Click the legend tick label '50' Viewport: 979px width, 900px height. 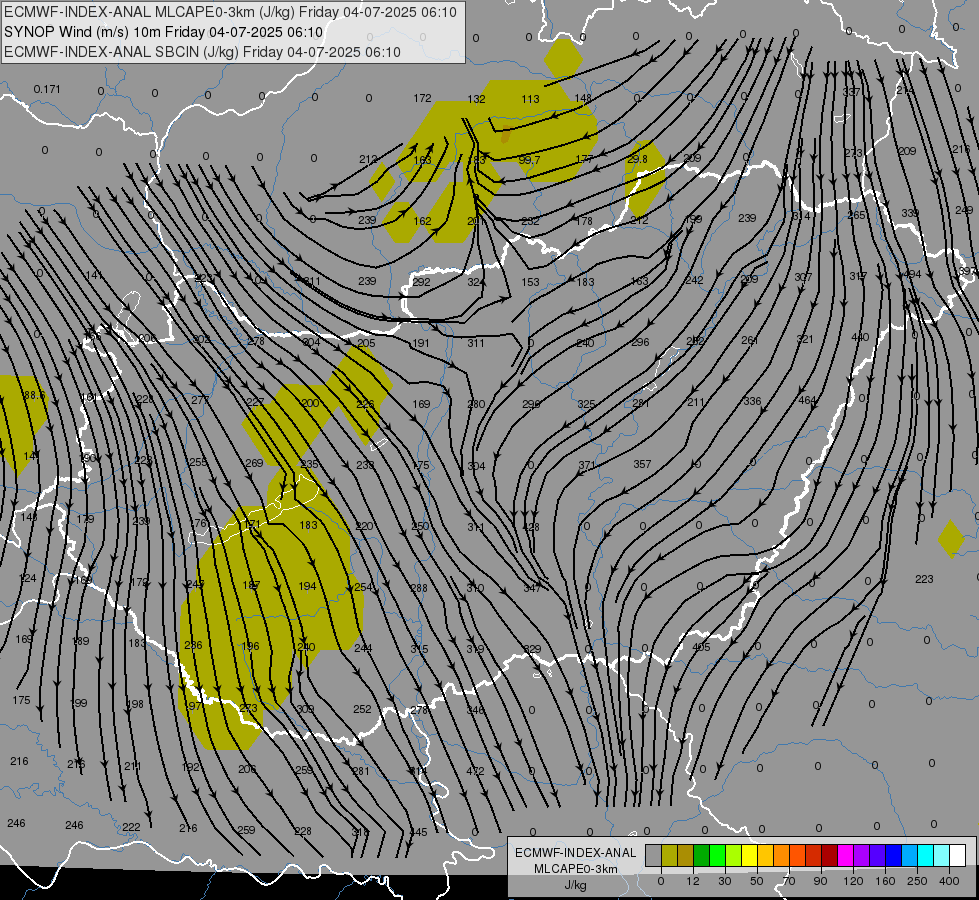pyautogui.click(x=757, y=881)
